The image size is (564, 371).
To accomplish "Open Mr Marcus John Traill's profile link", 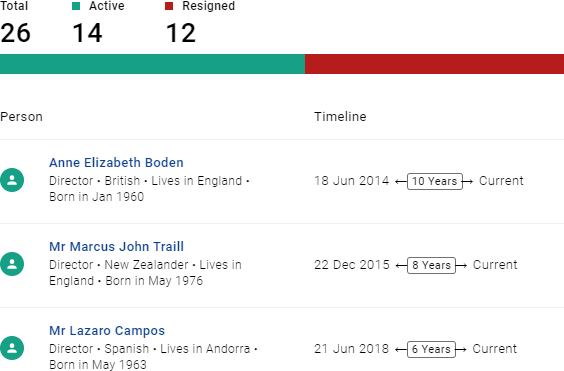I will pyautogui.click(x=116, y=247).
